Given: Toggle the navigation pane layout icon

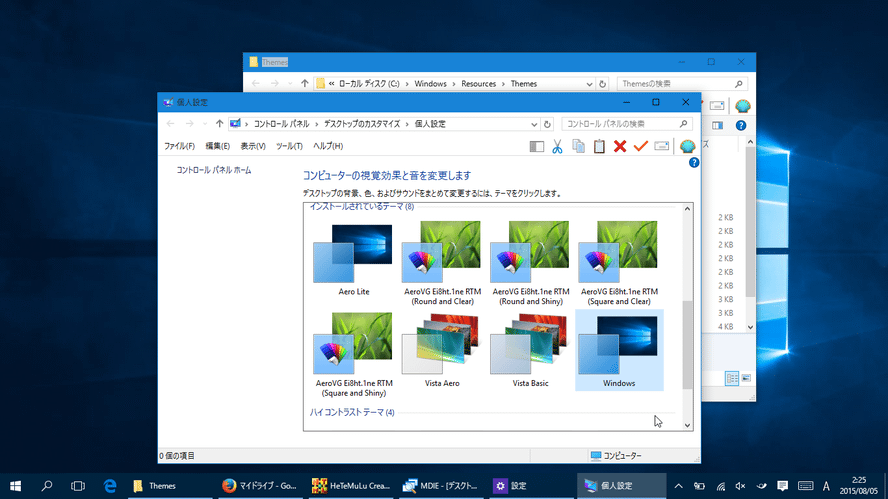Looking at the screenshot, I should point(536,147).
